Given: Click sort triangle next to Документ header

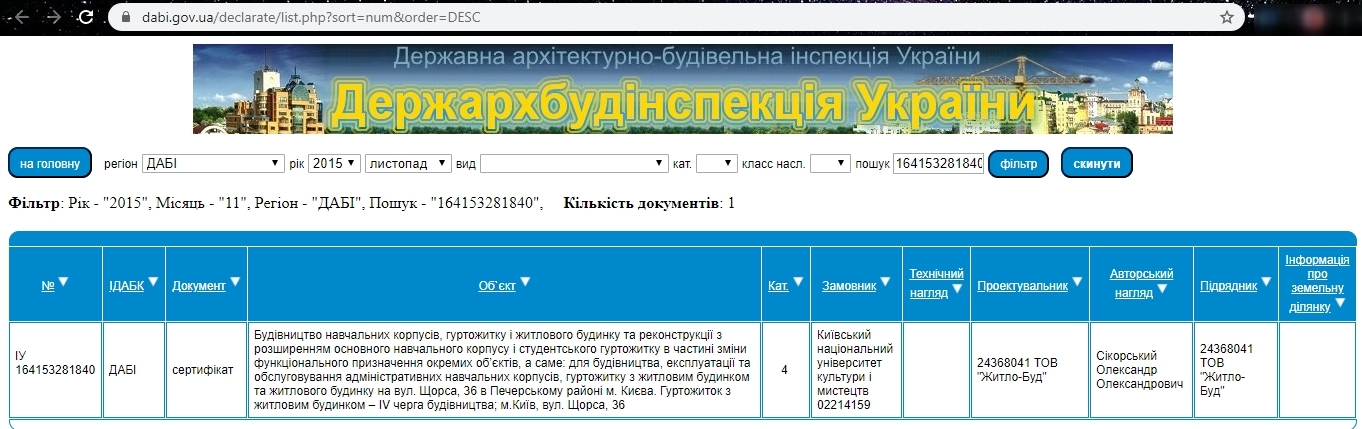Looking at the screenshot, I should [x=236, y=282].
